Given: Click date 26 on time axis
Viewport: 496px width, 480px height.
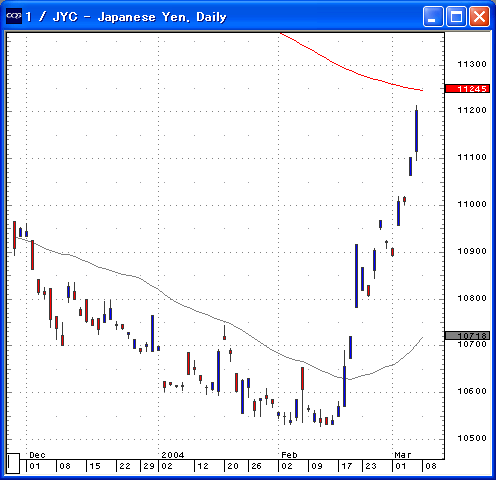Looking at the screenshot, I should pyautogui.click(x=256, y=466).
